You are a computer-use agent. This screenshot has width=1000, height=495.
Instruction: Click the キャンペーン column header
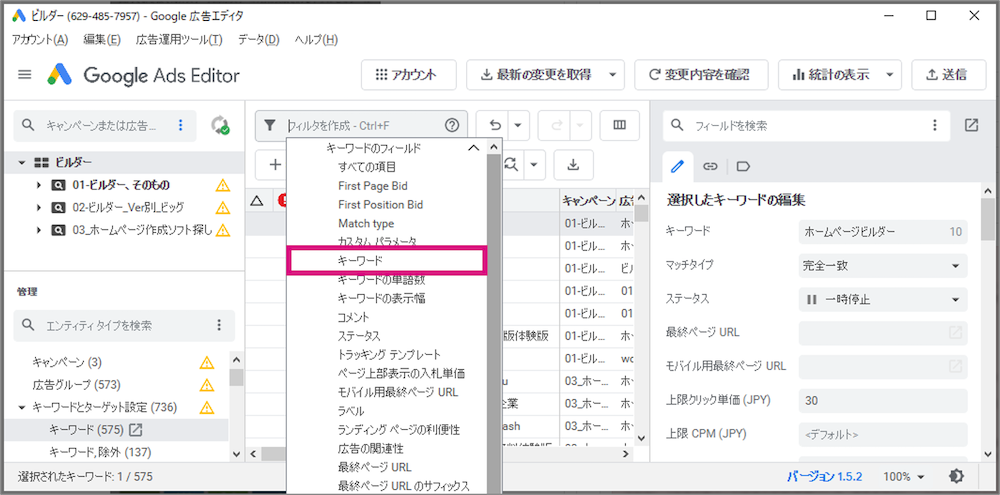[x=588, y=201]
